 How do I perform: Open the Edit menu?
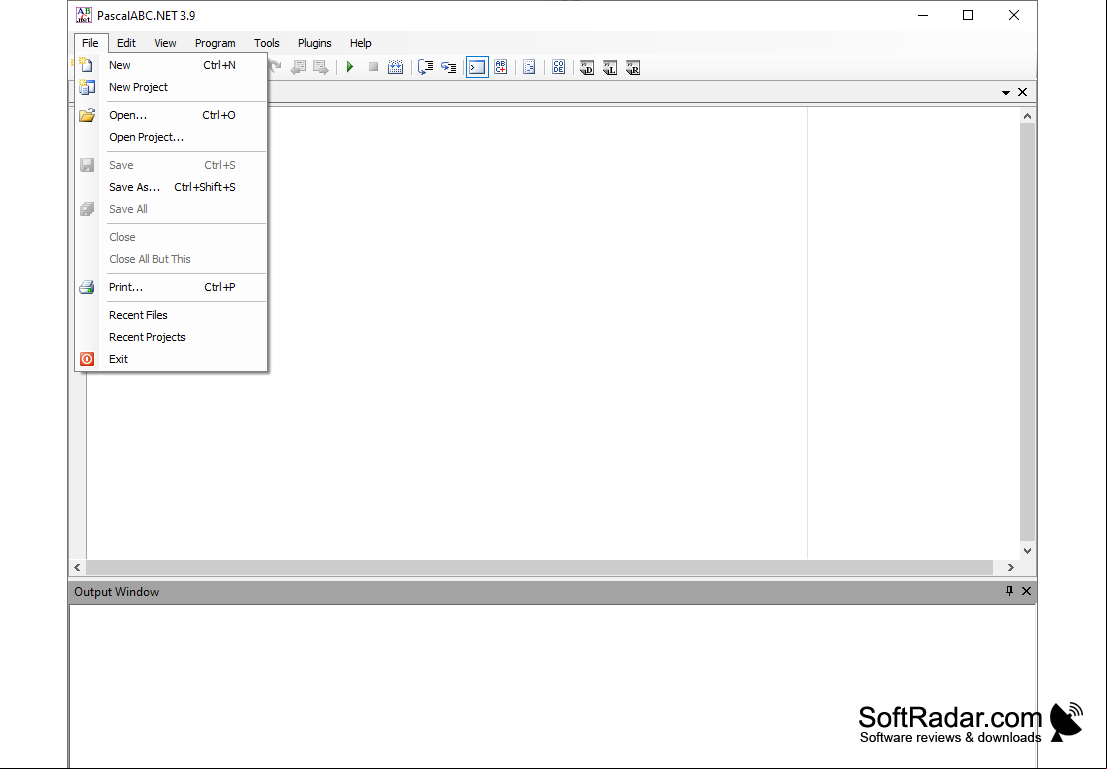126,43
